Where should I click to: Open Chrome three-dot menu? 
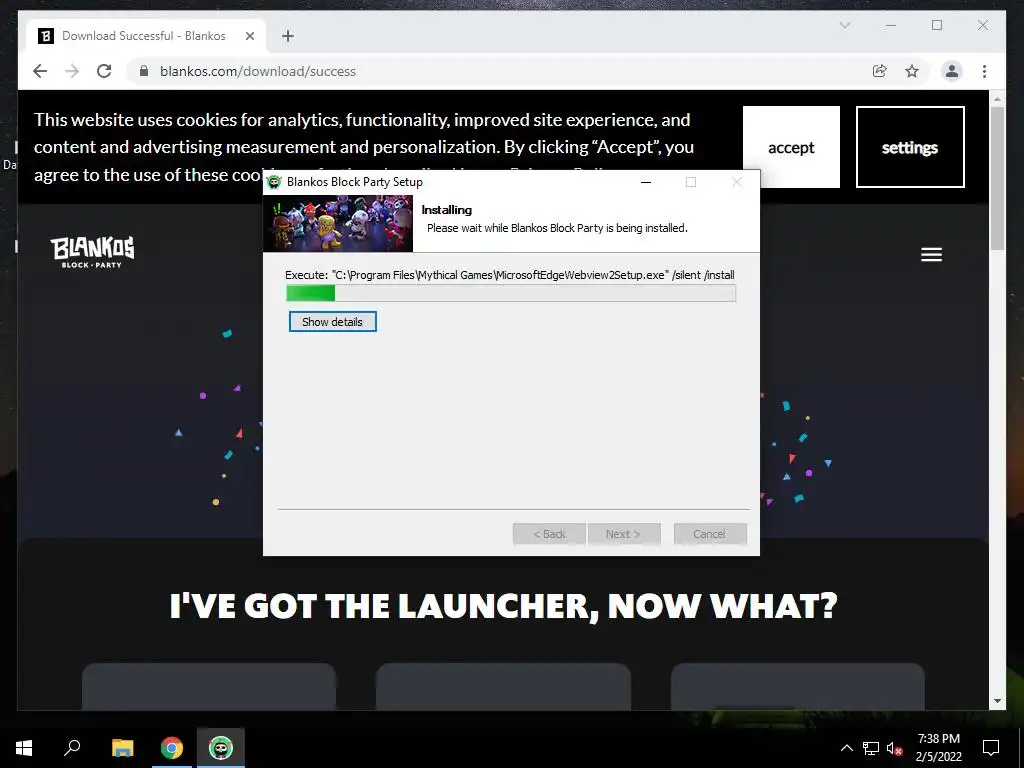point(984,71)
